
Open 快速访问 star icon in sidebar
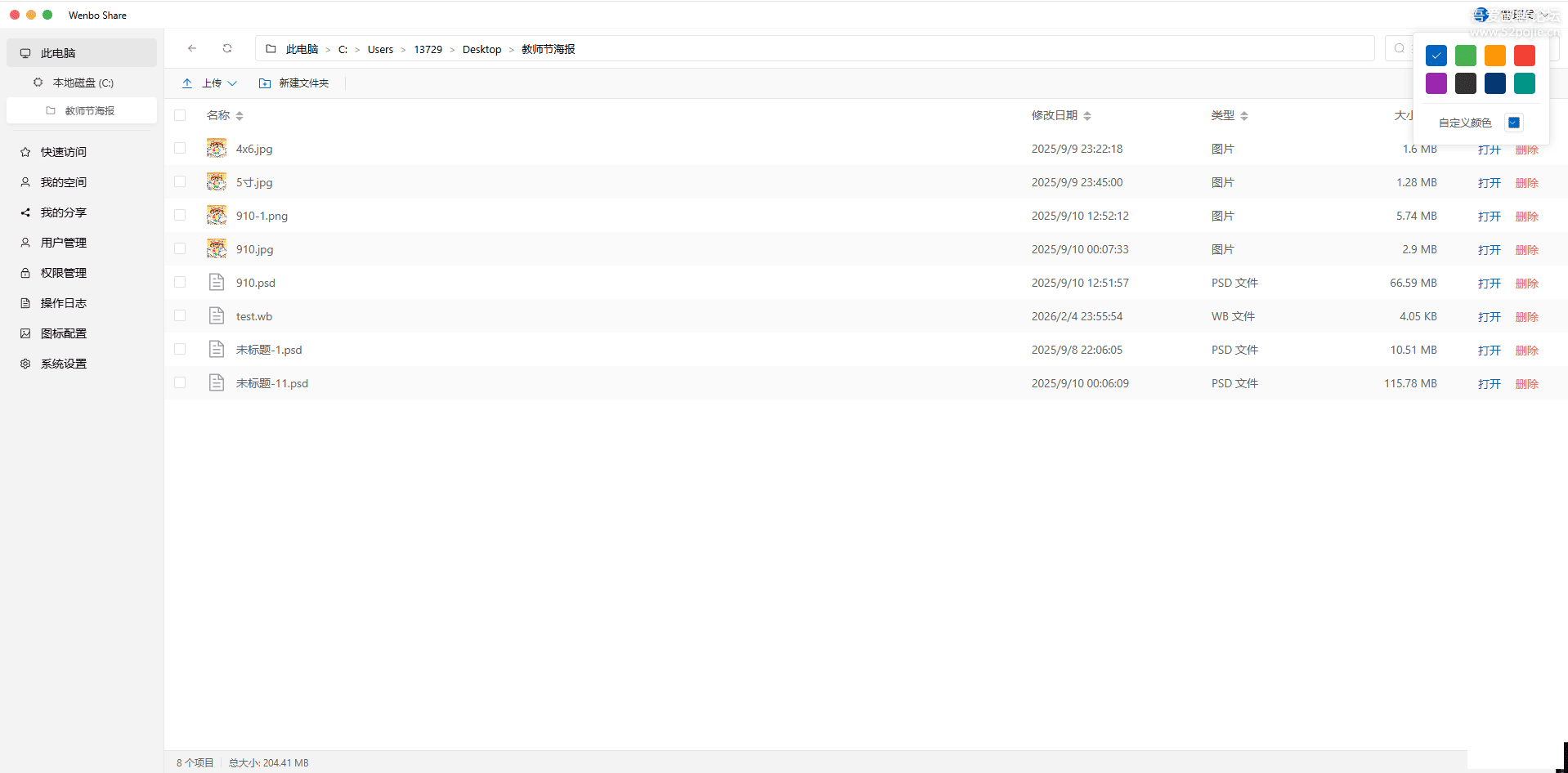point(25,152)
